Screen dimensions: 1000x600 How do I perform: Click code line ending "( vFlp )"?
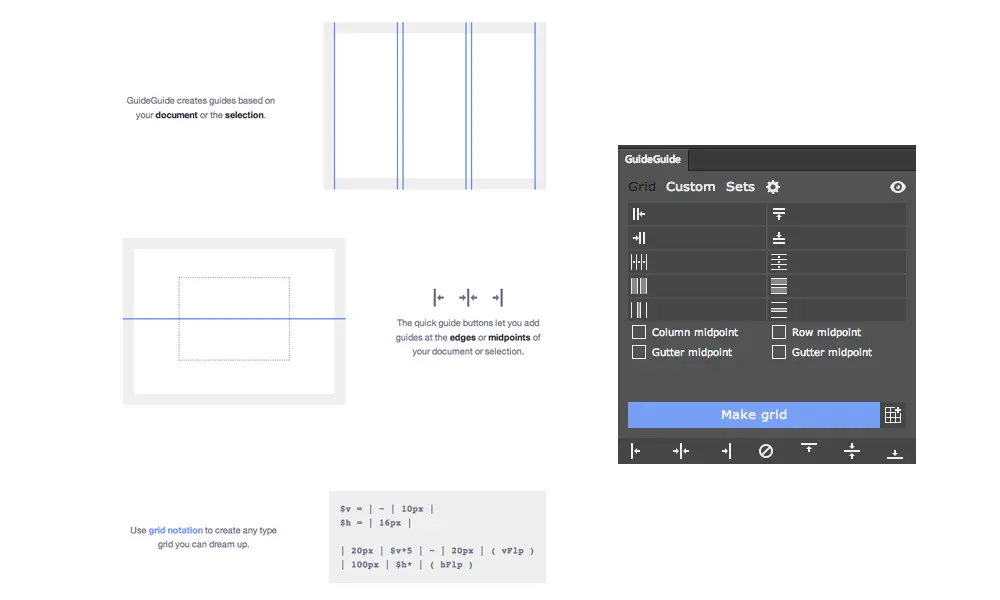coord(437,551)
